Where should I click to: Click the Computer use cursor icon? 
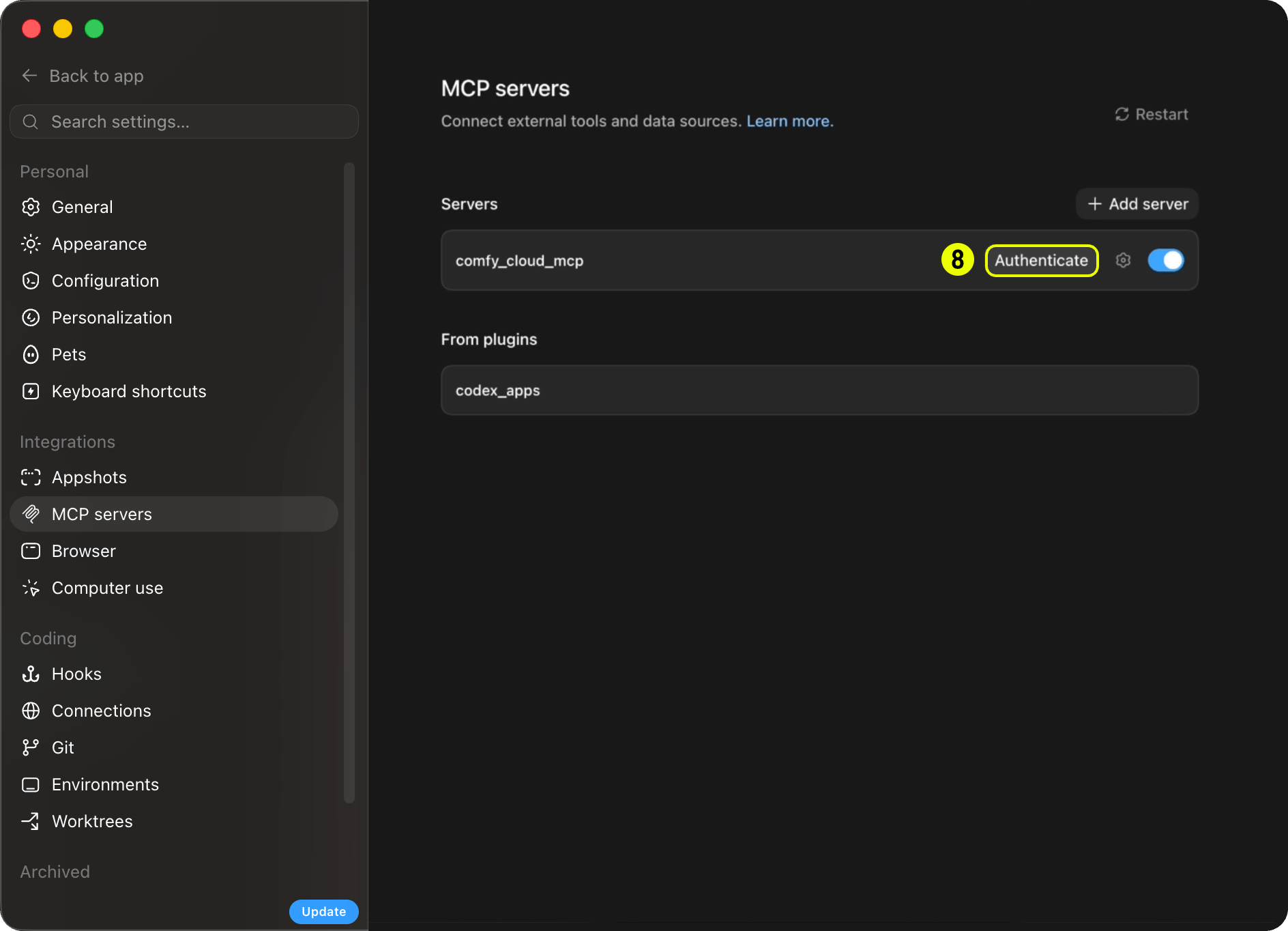(x=31, y=588)
